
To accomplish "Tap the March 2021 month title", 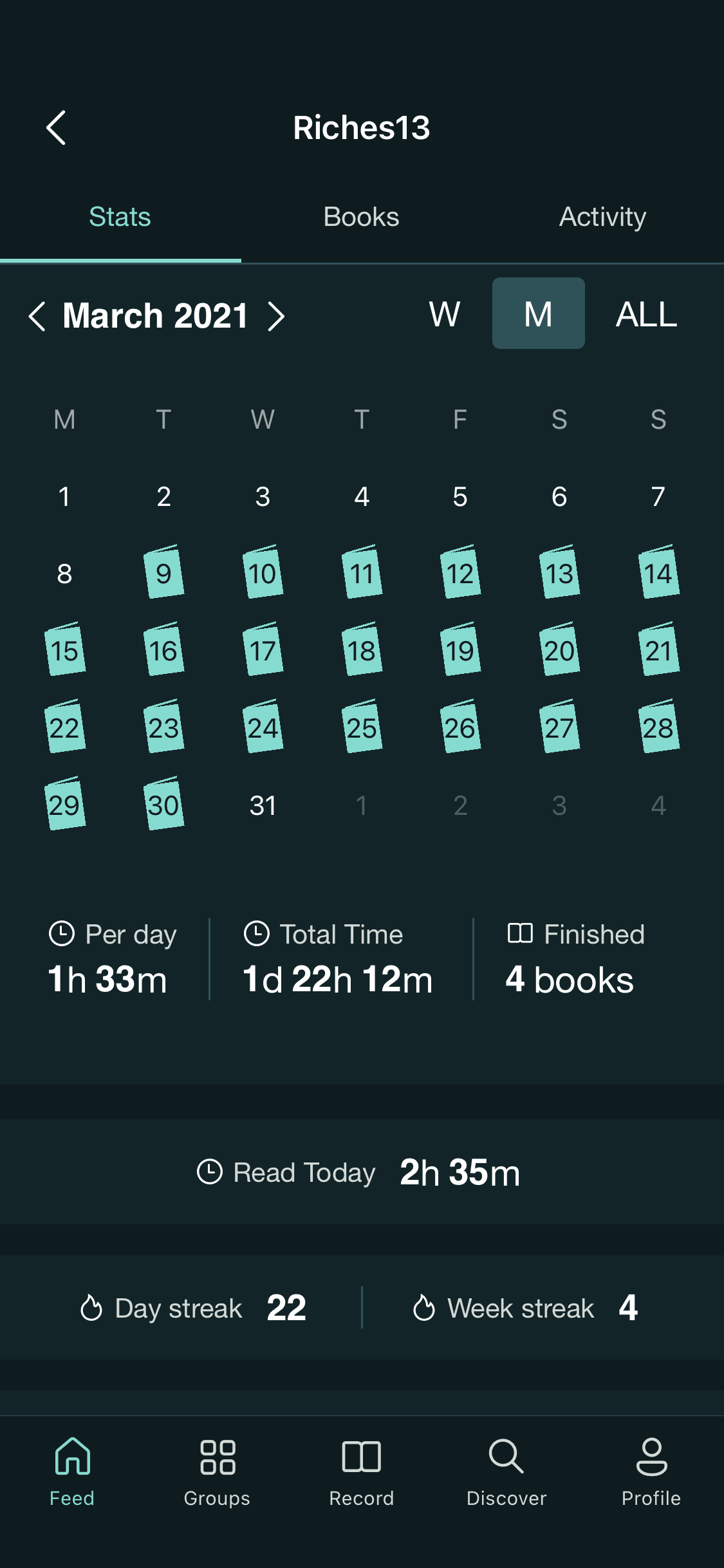I will tap(156, 316).
